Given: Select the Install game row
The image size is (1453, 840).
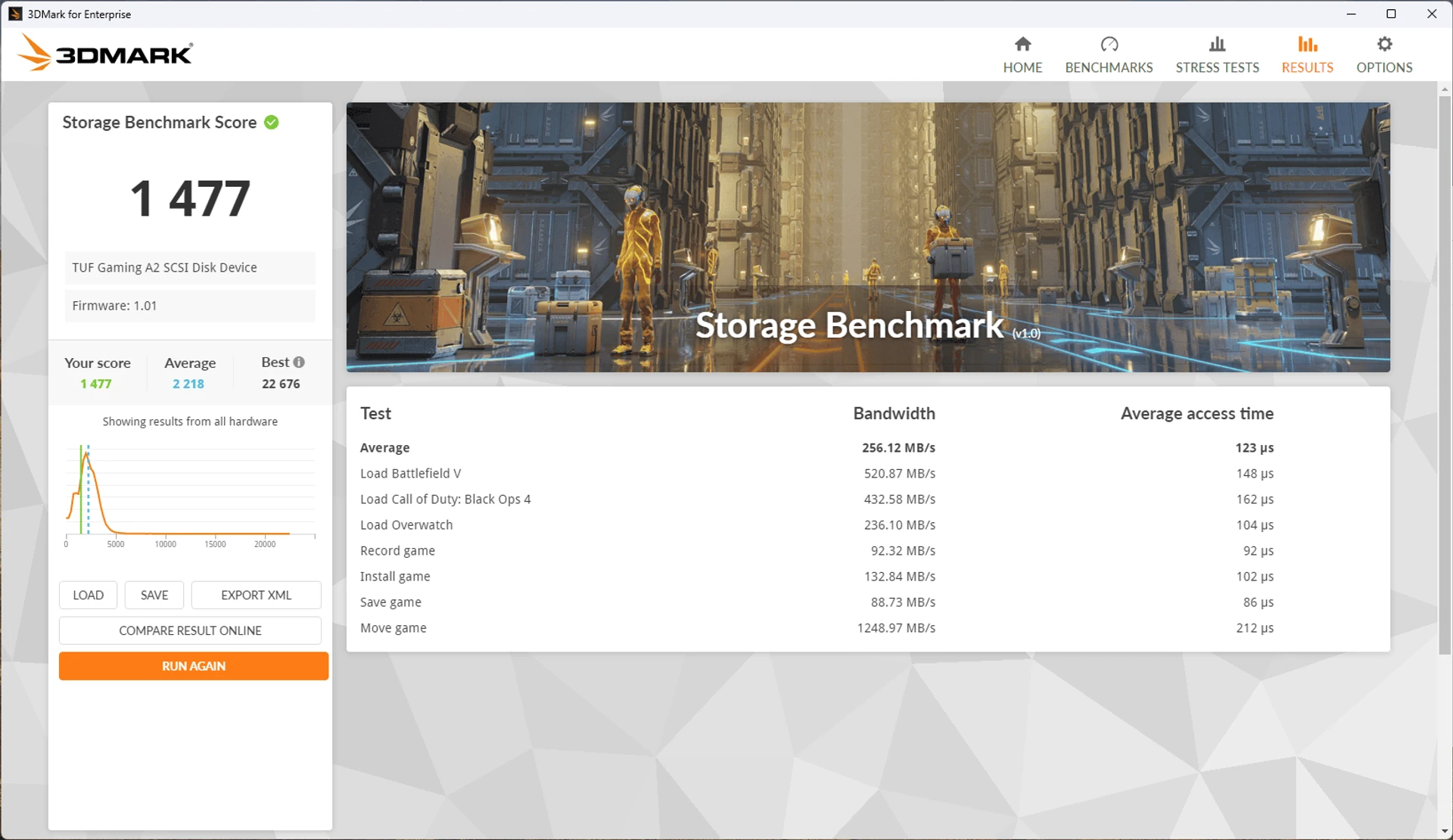Looking at the screenshot, I should (x=868, y=577).
